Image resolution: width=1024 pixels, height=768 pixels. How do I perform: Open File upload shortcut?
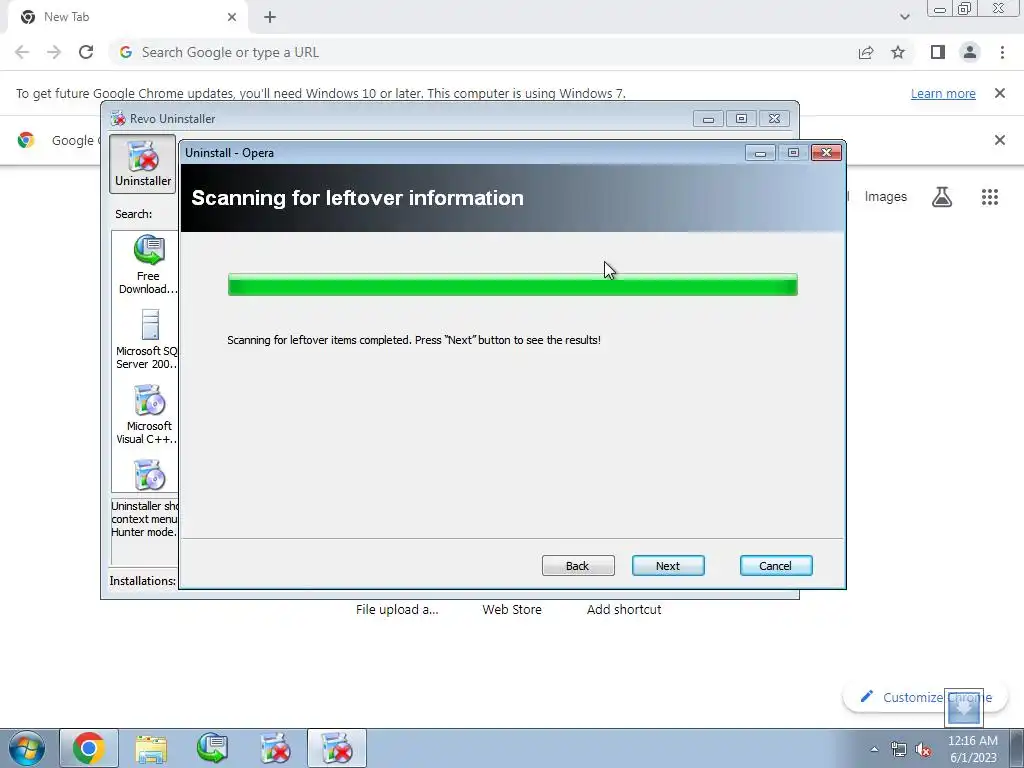397,609
